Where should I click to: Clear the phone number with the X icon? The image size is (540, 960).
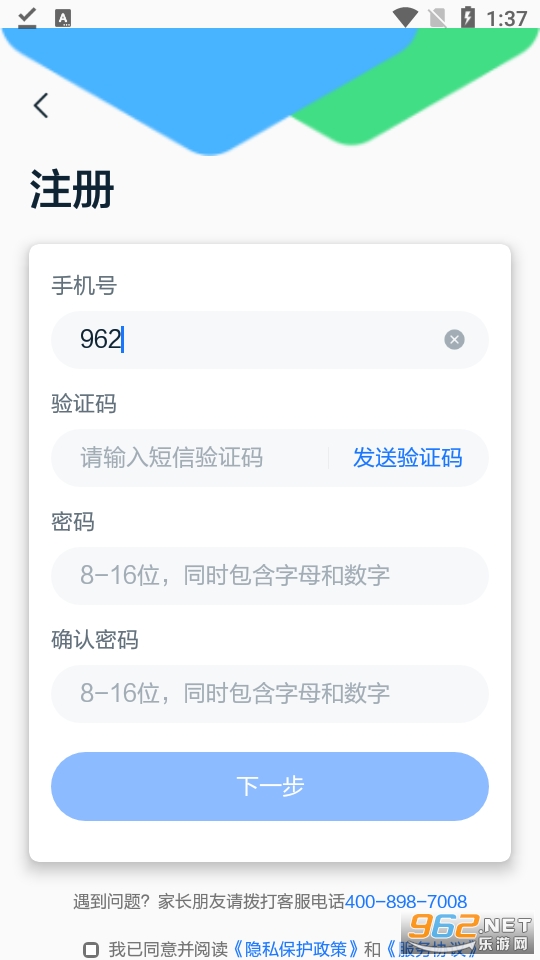tap(454, 339)
